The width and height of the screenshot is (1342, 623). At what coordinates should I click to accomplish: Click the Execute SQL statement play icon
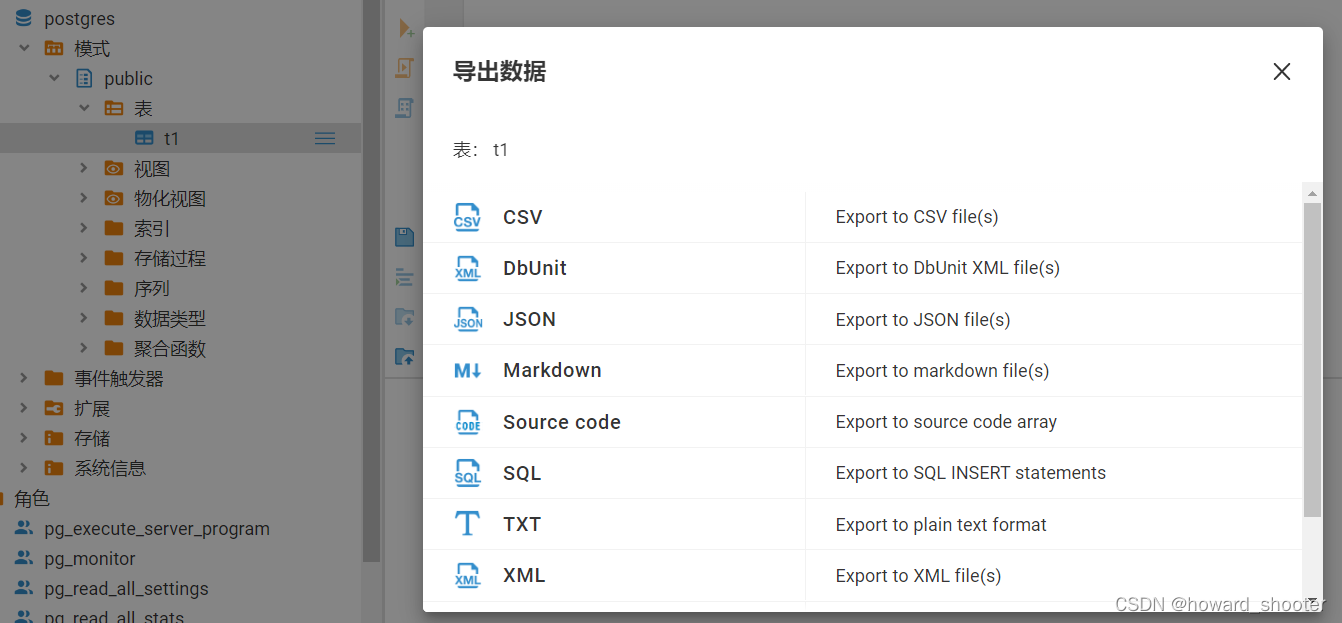point(405,28)
